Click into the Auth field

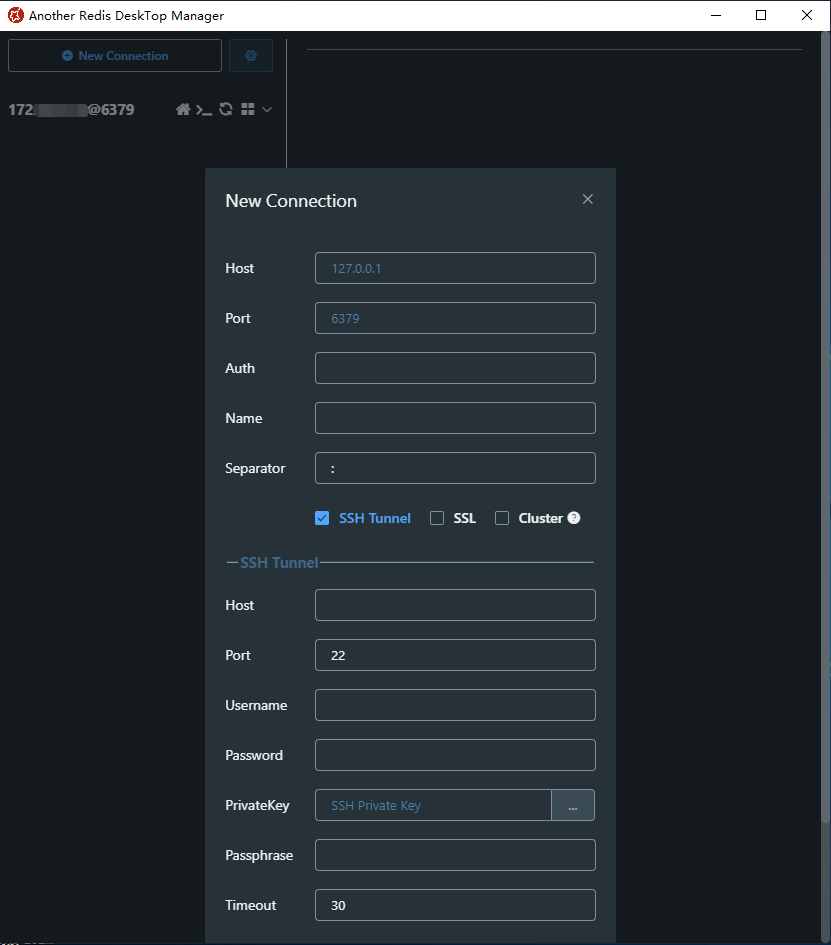point(455,368)
